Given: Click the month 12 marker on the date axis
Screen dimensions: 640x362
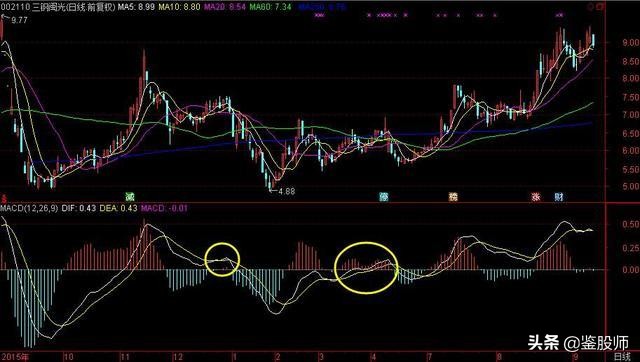Looking at the screenshot, I should (x=178, y=358).
